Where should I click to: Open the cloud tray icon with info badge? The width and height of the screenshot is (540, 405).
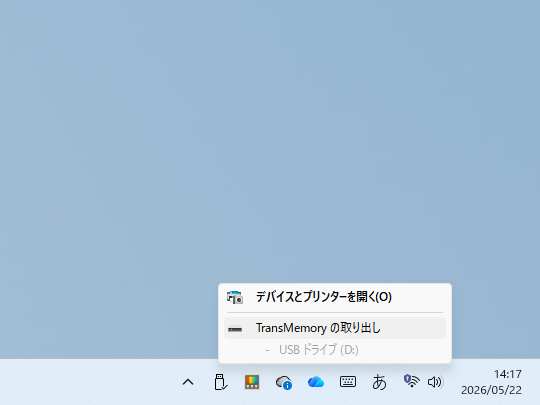284,382
